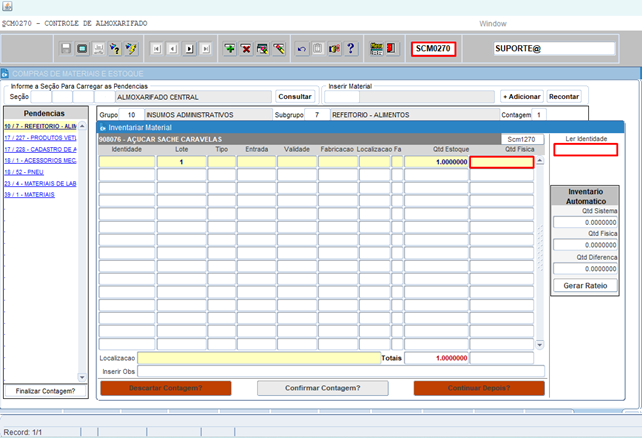Insert a new record with green plus

(x=230, y=49)
